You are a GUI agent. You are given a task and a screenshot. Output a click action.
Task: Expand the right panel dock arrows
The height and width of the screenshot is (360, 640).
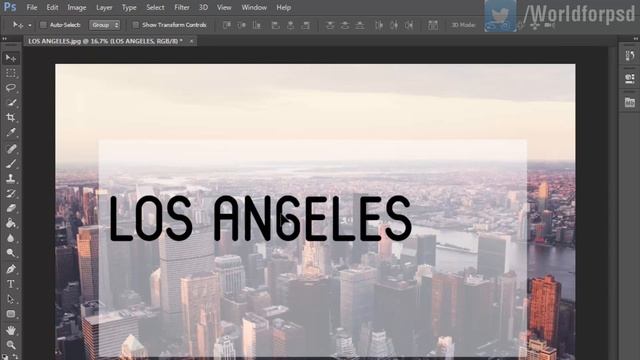636,38
